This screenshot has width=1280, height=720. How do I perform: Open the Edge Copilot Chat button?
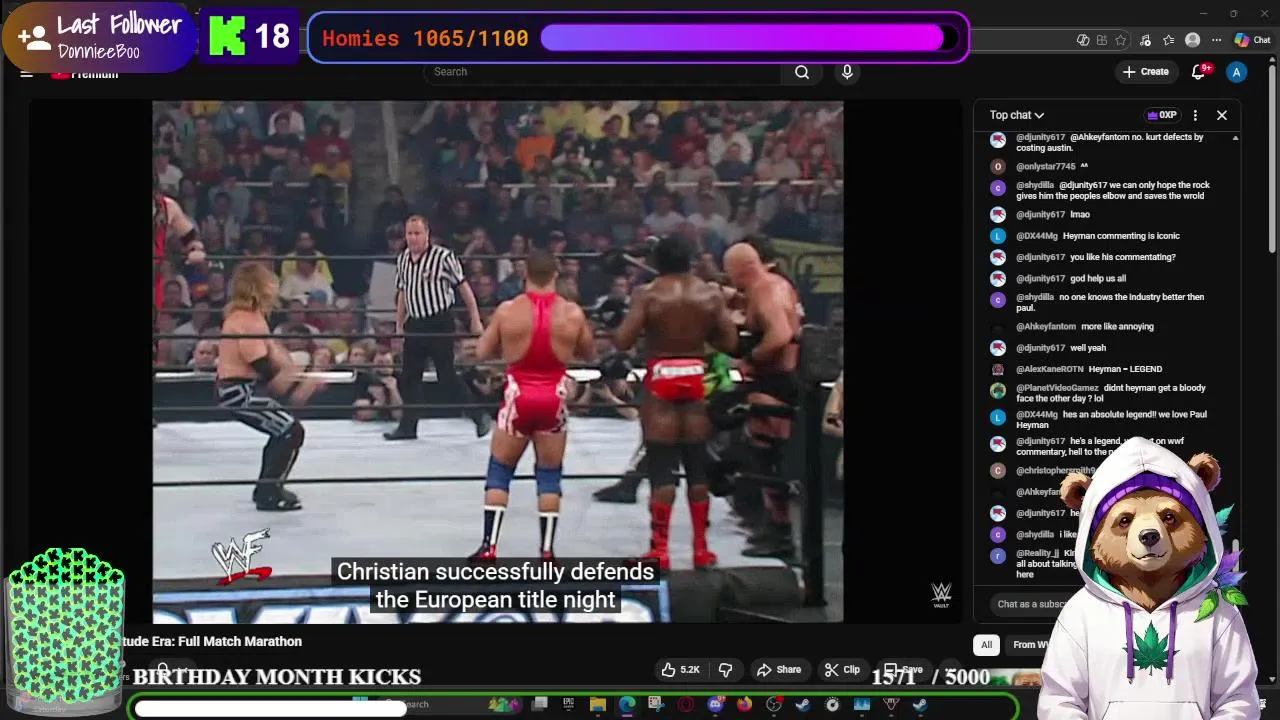(1252, 40)
